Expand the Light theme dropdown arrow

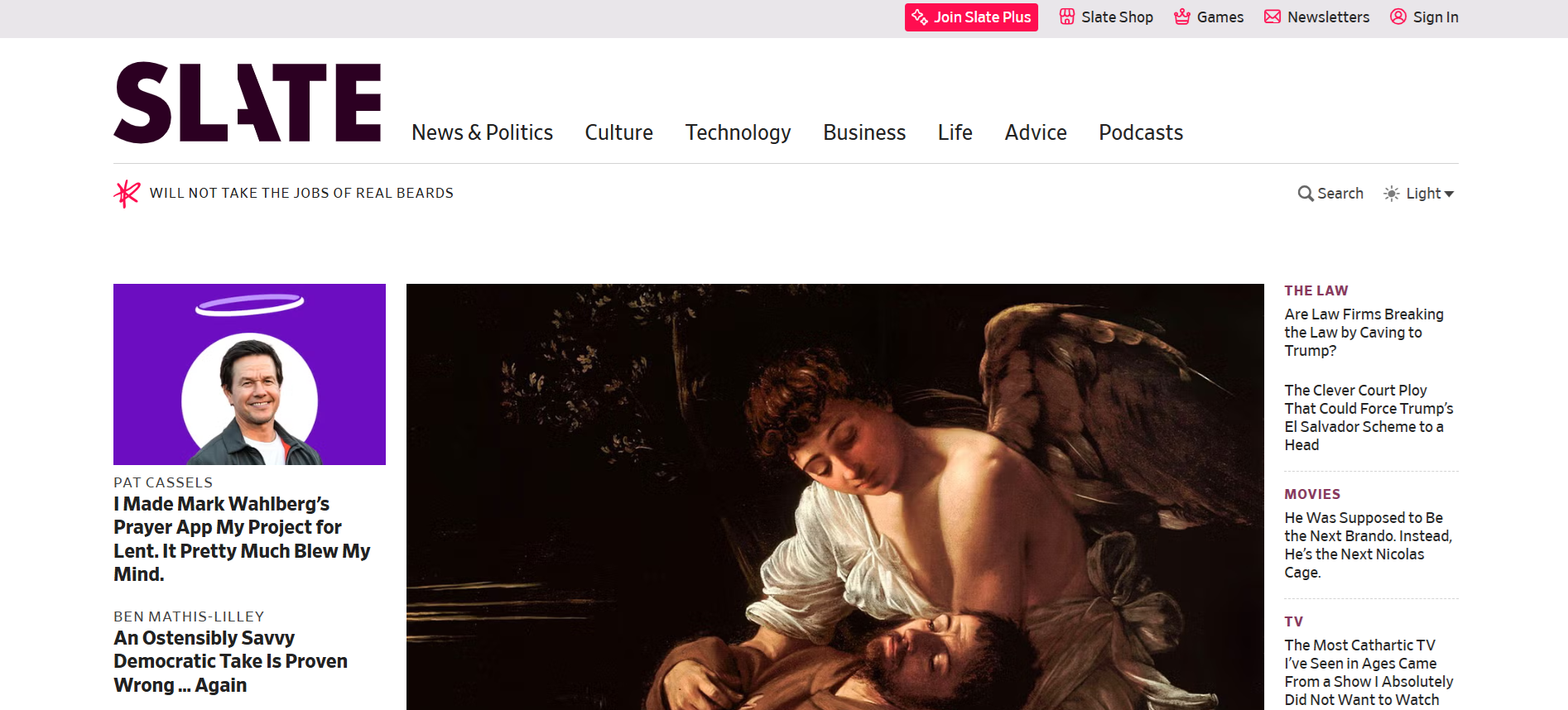tap(1449, 194)
